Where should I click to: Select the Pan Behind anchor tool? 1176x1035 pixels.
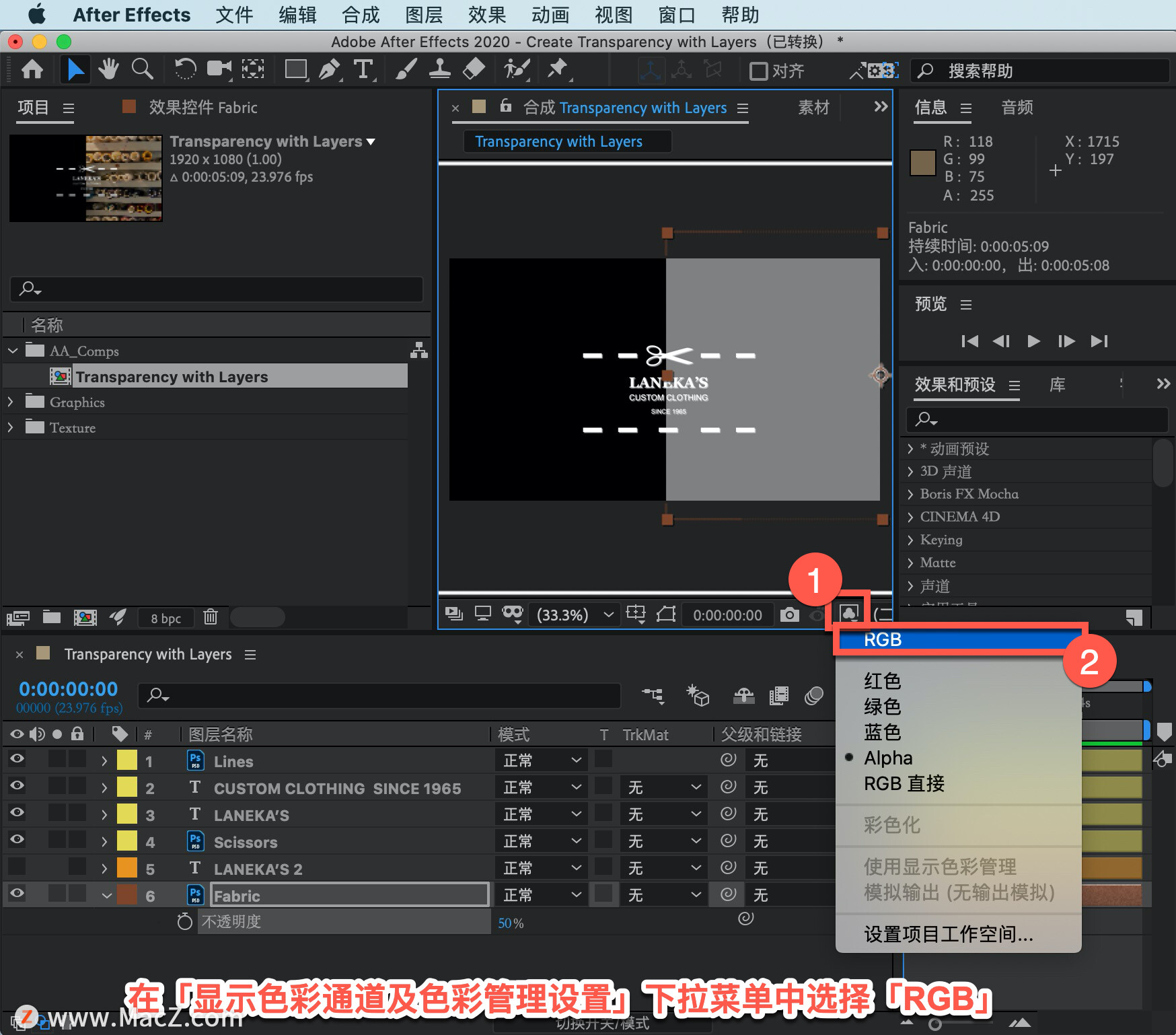253,69
